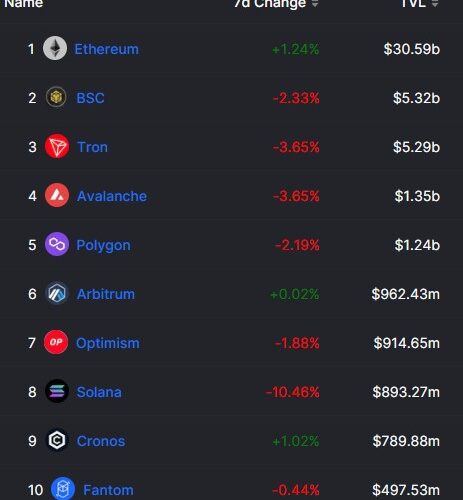Image resolution: width=463 pixels, height=500 pixels.
Task: Click the Solana logo icon
Action: click(57, 391)
